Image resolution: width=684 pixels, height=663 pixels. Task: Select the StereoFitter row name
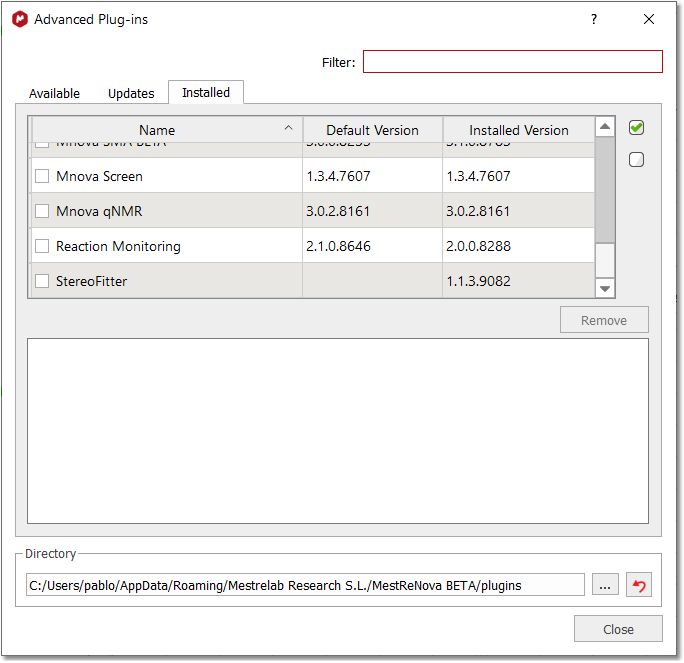point(92,281)
